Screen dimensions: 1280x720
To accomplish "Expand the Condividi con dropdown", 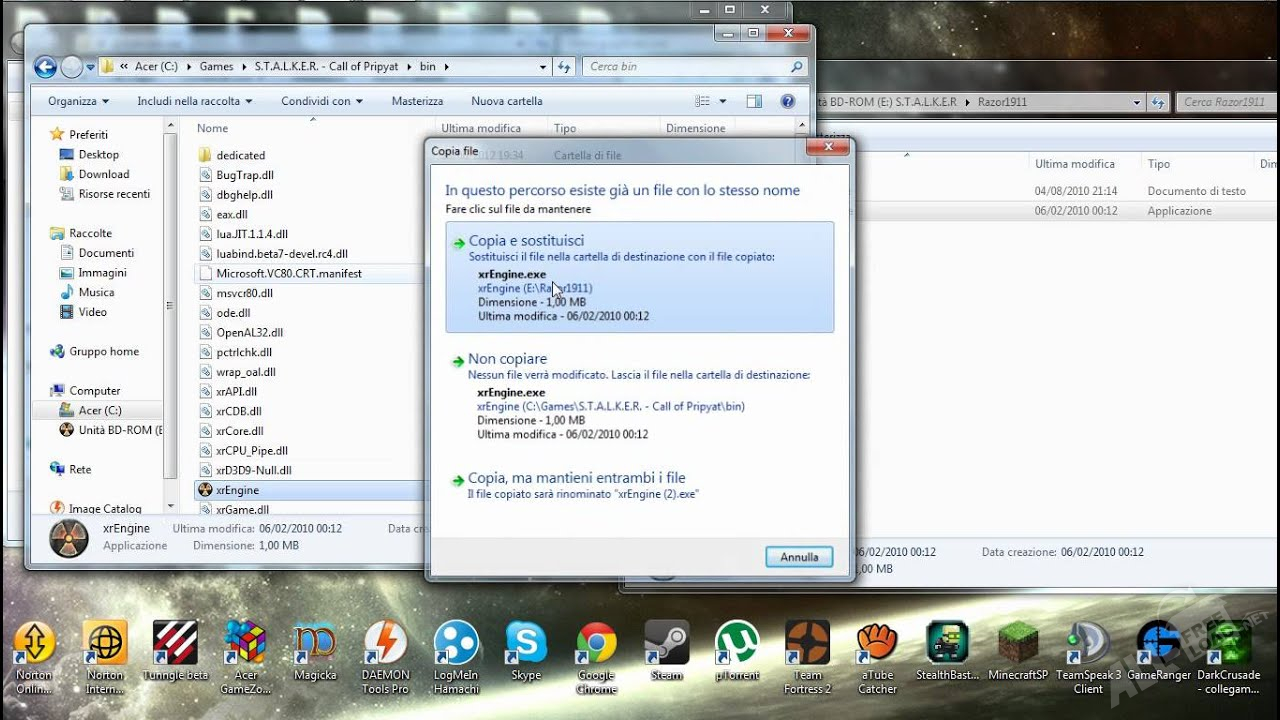I will tap(321, 101).
